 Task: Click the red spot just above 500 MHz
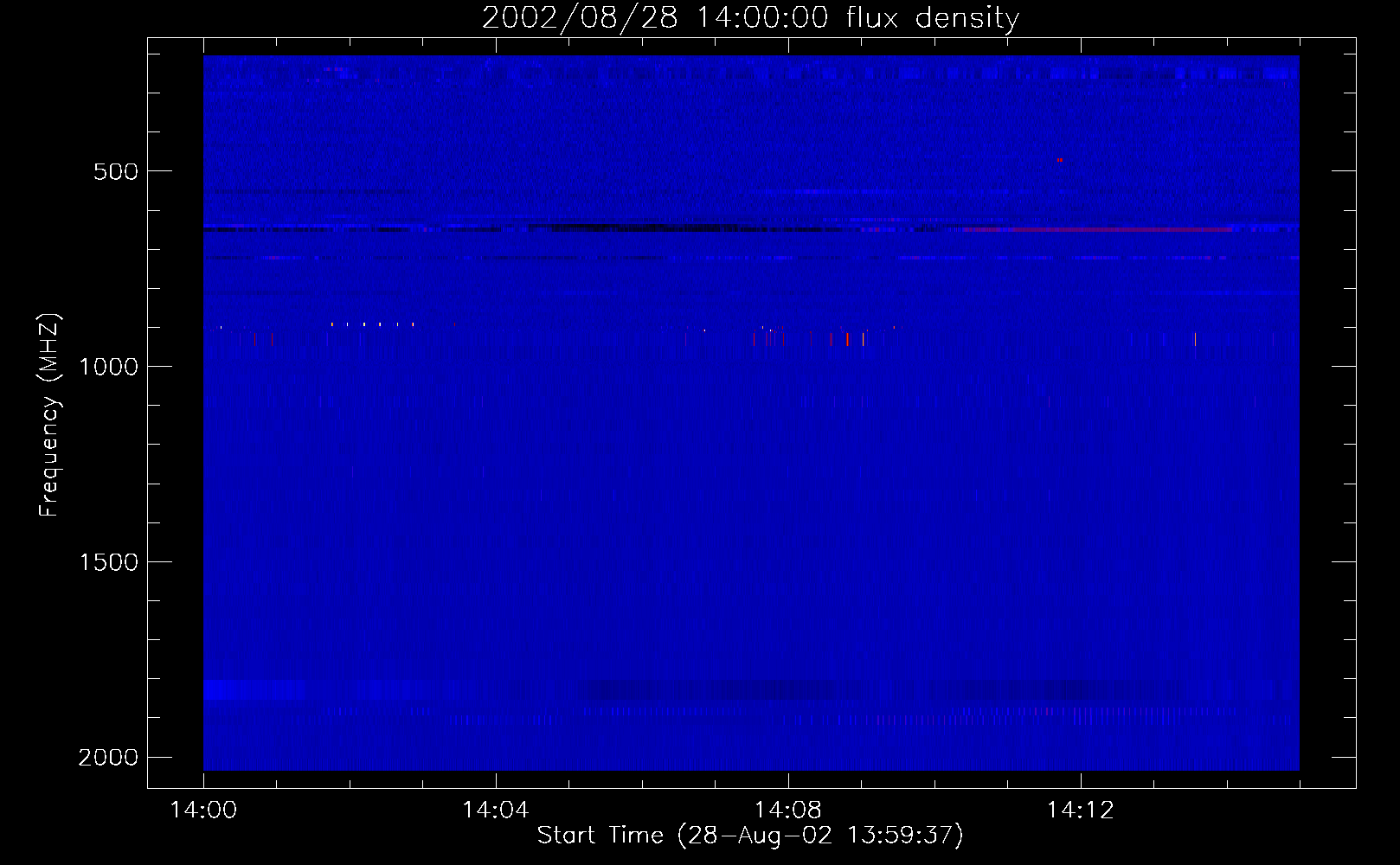click(1059, 160)
